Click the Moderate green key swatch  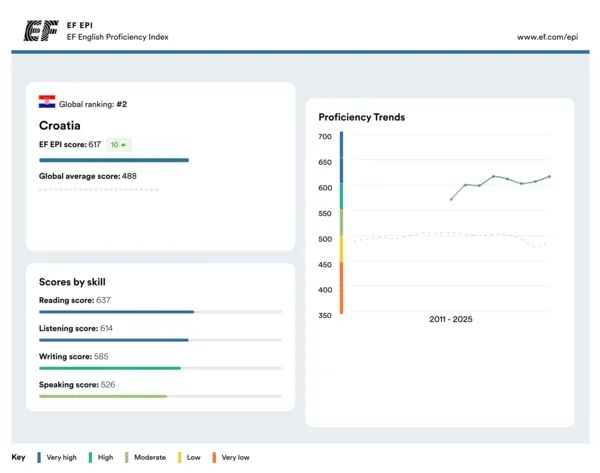pos(127,457)
